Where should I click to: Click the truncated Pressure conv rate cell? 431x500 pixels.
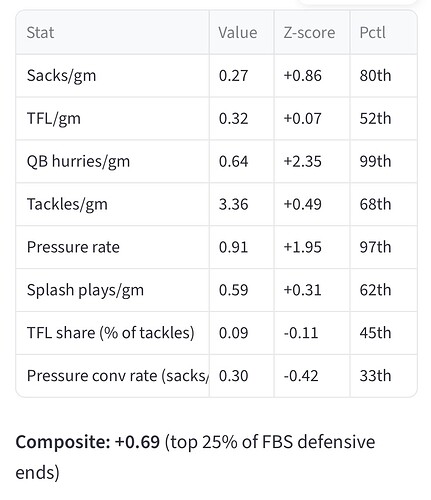112,376
